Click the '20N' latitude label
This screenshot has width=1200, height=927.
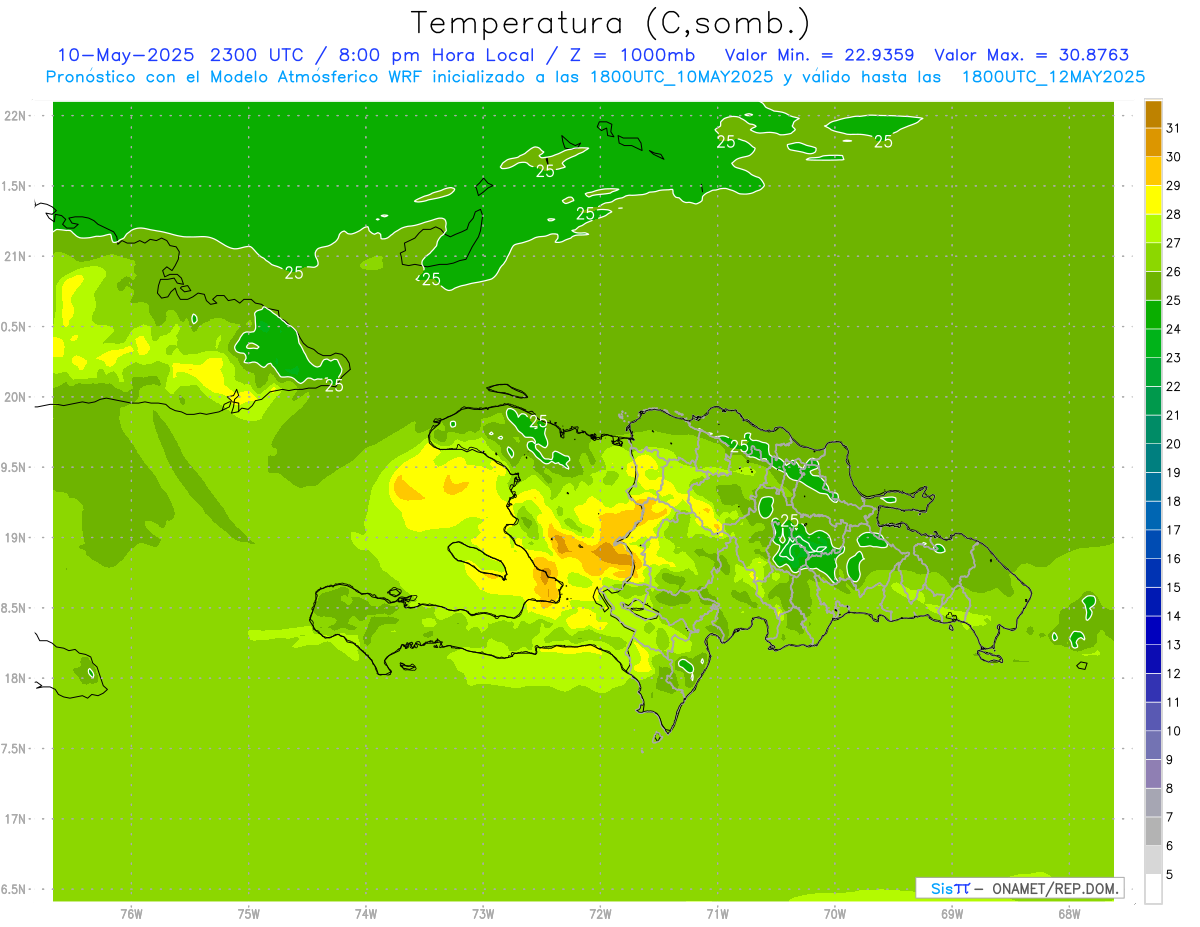(15, 398)
